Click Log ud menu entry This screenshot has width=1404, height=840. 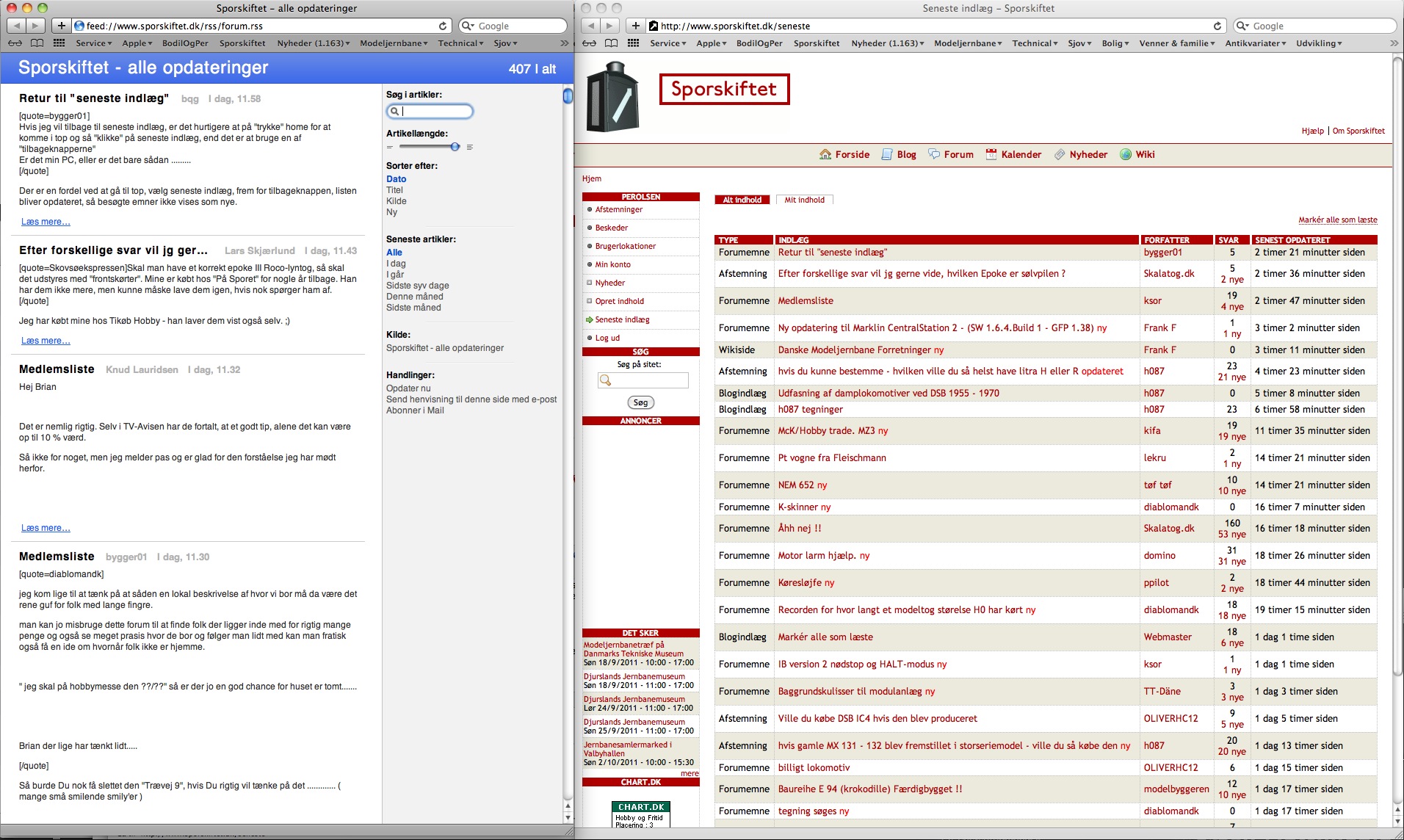tap(607, 338)
